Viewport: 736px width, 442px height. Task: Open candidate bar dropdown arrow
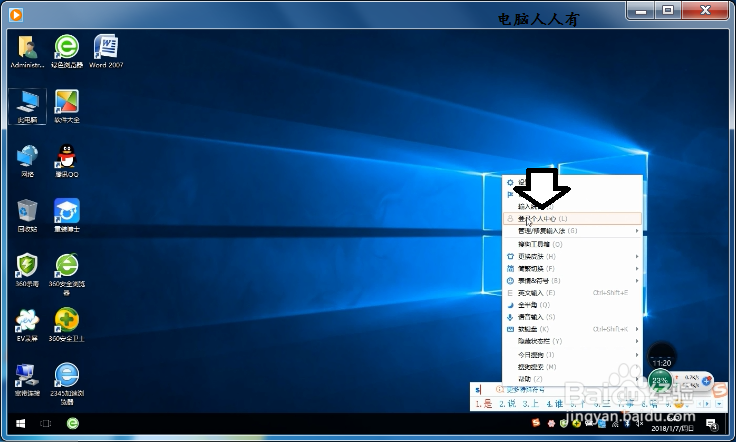click(x=720, y=404)
